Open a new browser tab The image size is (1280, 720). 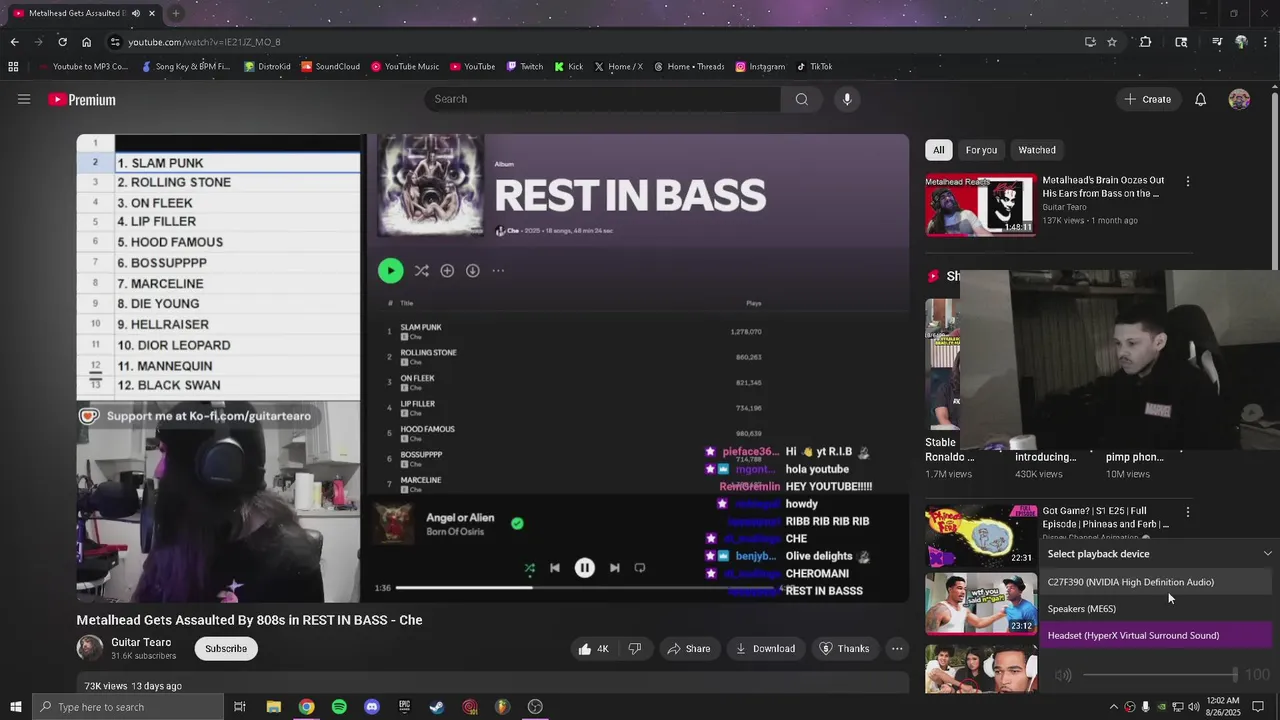[176, 13]
